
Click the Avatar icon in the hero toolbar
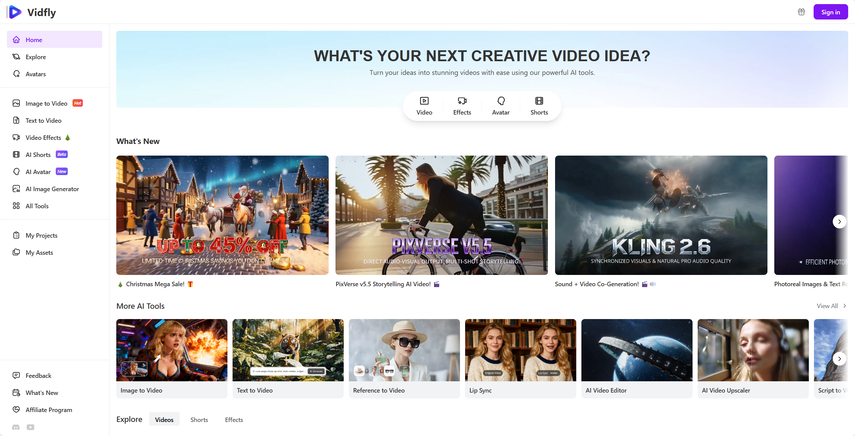click(501, 101)
